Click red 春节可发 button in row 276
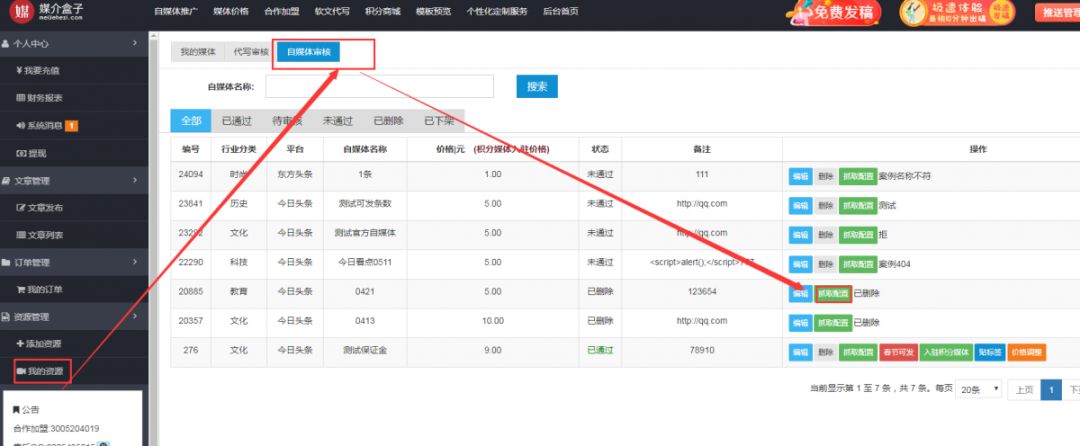Image resolution: width=1080 pixels, height=446 pixels. coord(897,352)
